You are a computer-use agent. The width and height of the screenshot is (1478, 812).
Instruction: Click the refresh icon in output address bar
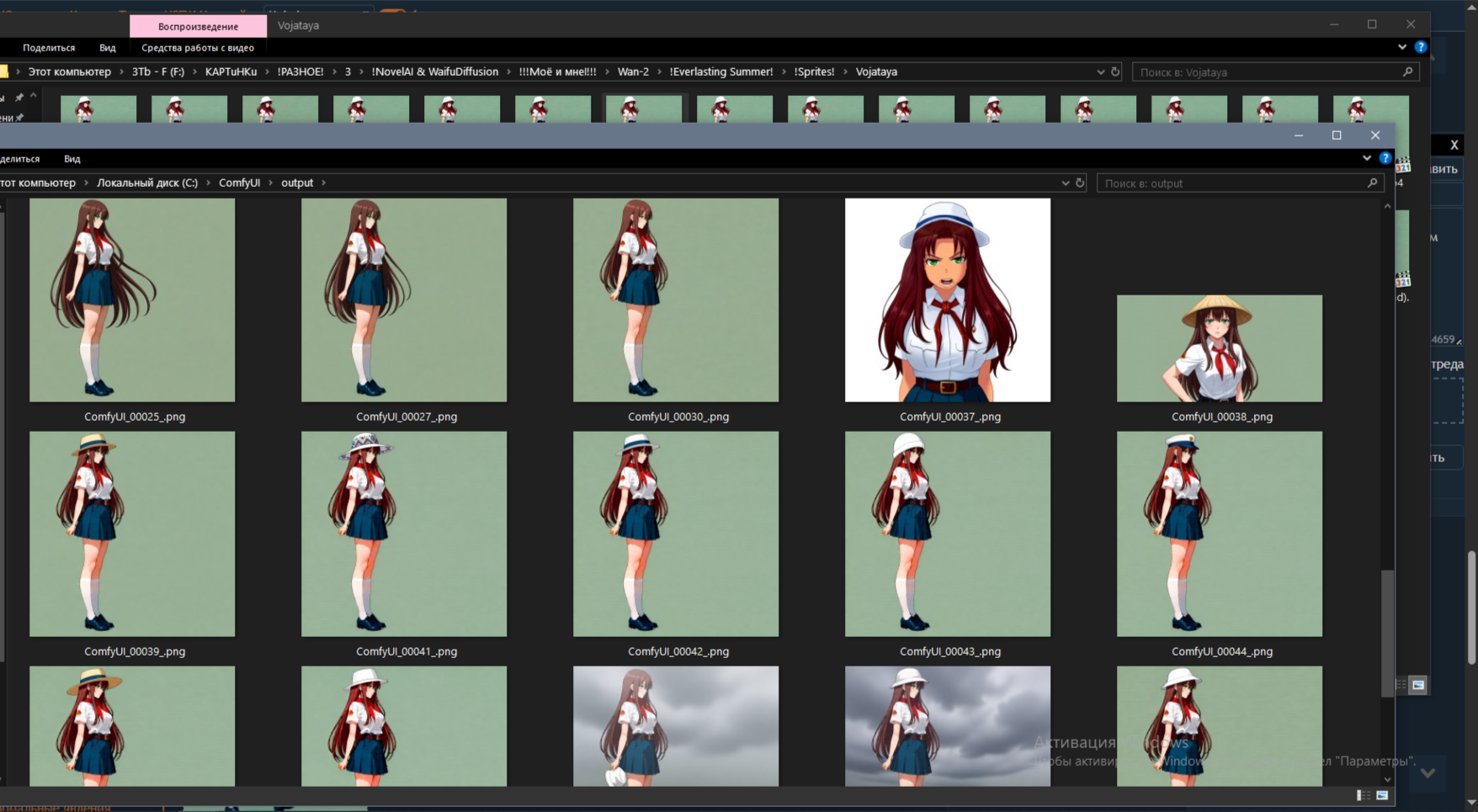tap(1080, 183)
